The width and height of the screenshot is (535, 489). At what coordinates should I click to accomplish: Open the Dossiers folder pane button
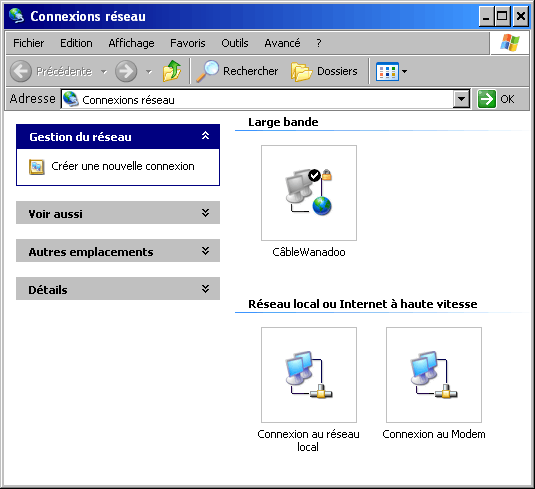tap(324, 71)
